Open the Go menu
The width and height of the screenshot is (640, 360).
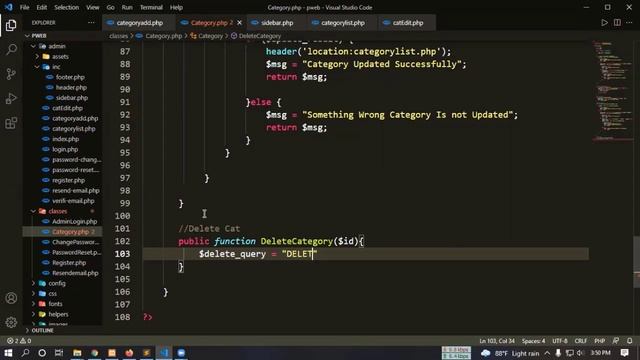(111, 7)
